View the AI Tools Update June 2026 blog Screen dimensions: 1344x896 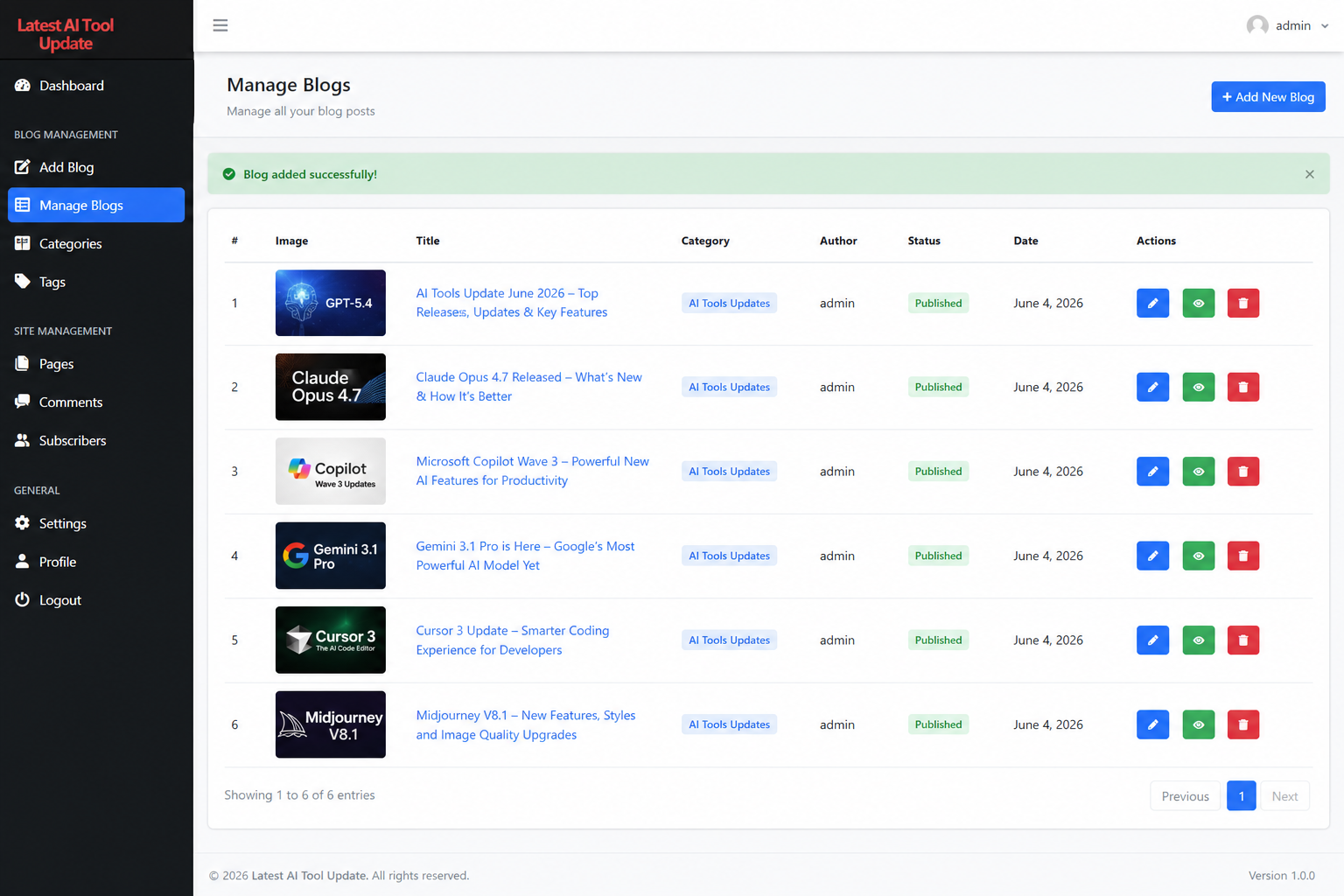pos(1198,304)
